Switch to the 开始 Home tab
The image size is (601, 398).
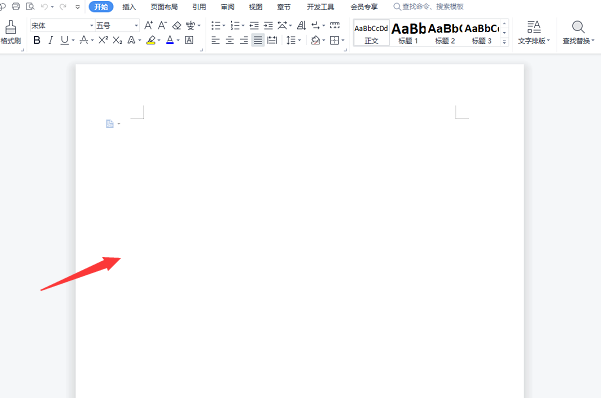(101, 7)
